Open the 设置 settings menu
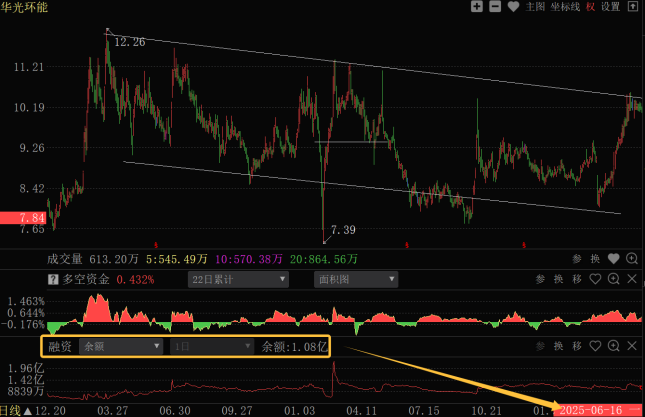This screenshot has height=417, width=645. [x=610, y=7]
